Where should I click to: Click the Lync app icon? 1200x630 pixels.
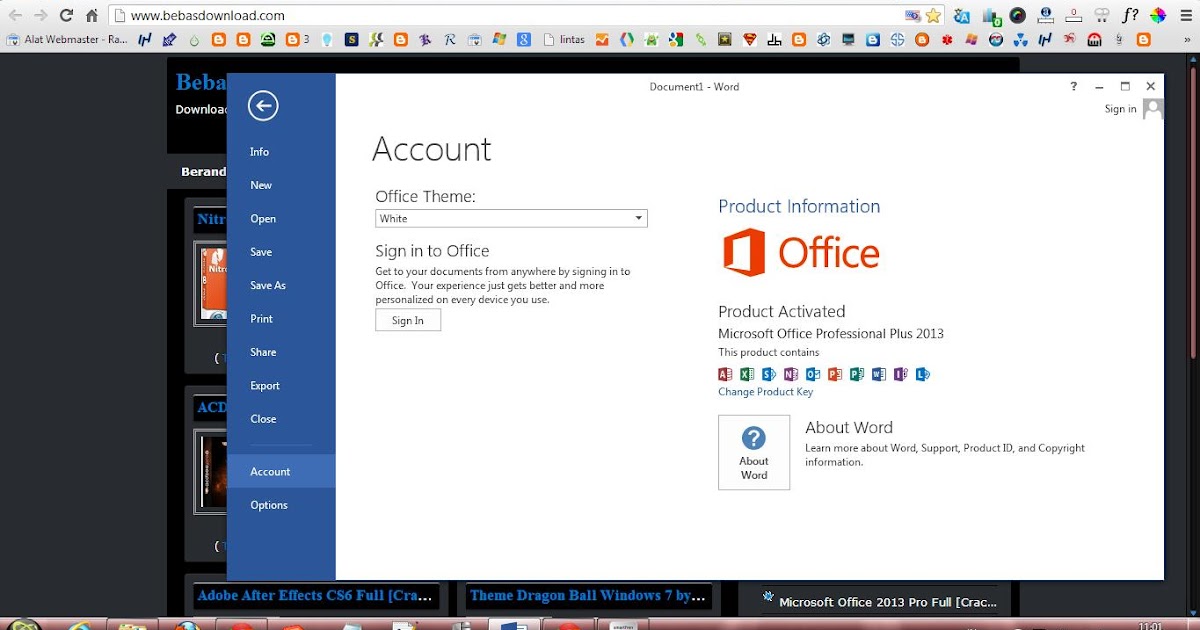[923, 374]
